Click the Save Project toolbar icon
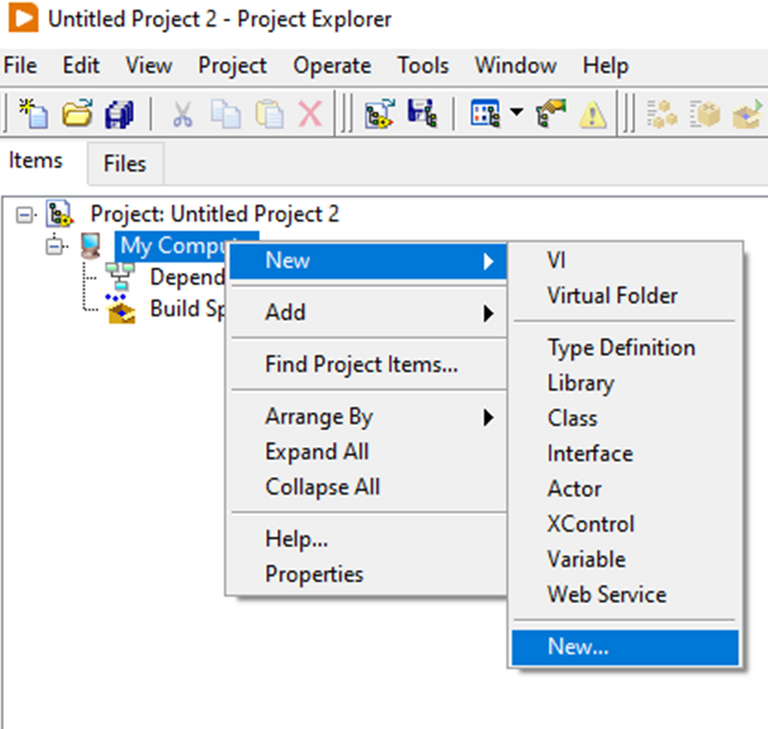The height and width of the screenshot is (729, 768). pyautogui.click(x=422, y=113)
